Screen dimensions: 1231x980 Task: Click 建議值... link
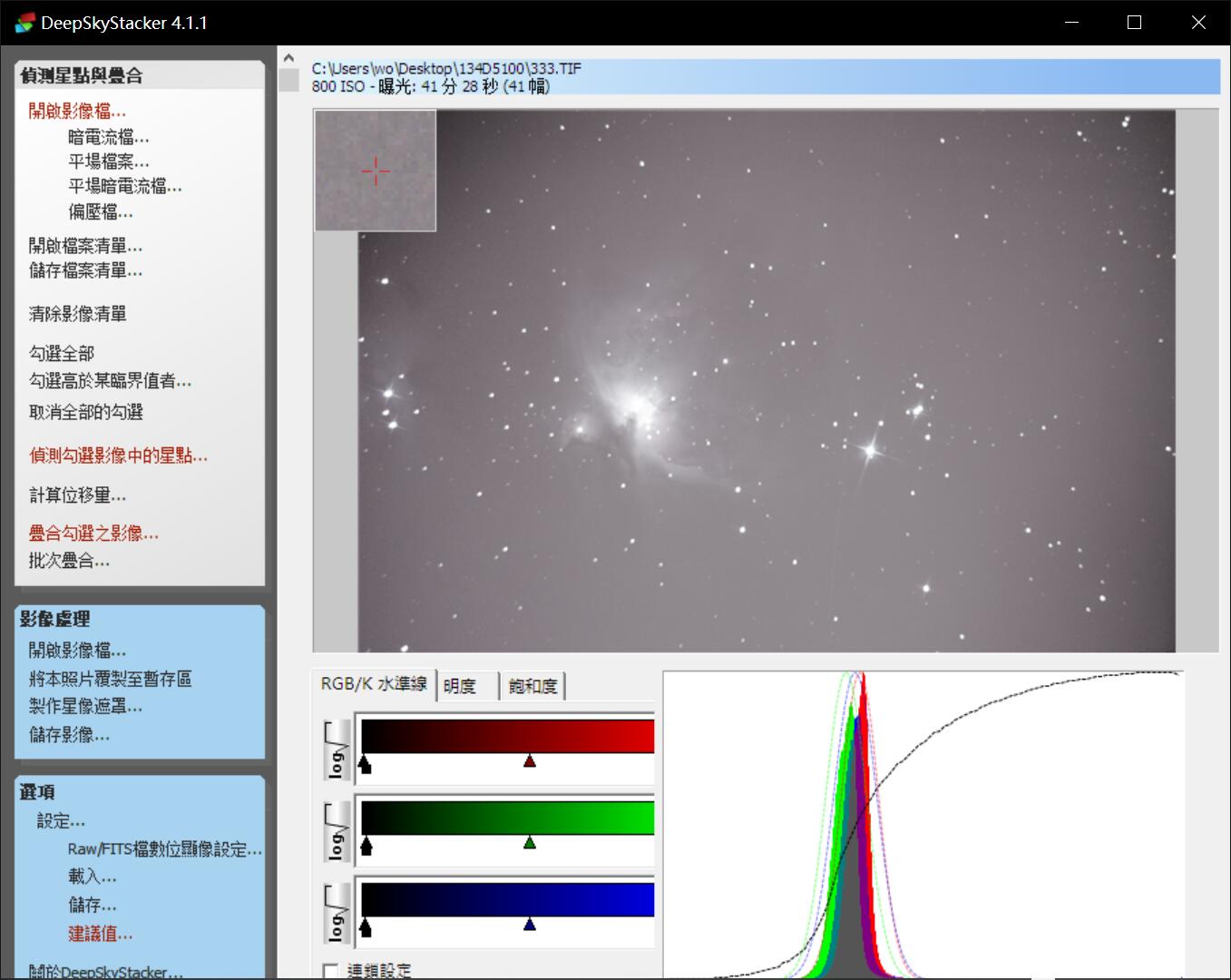(101, 934)
